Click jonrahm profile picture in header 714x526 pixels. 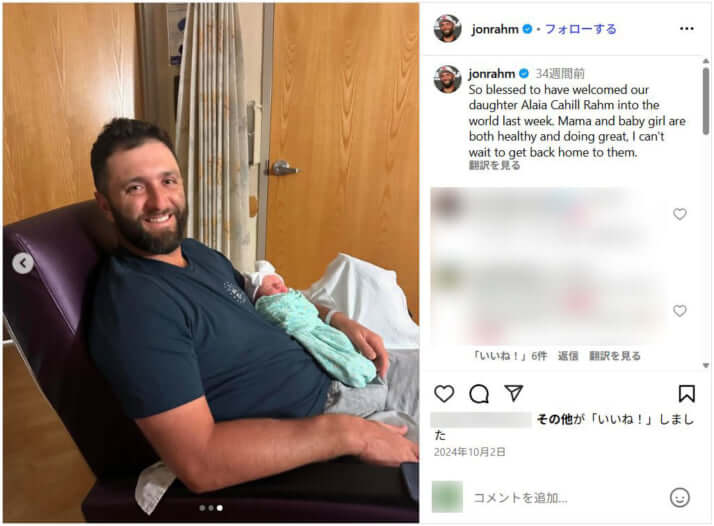click(x=448, y=29)
